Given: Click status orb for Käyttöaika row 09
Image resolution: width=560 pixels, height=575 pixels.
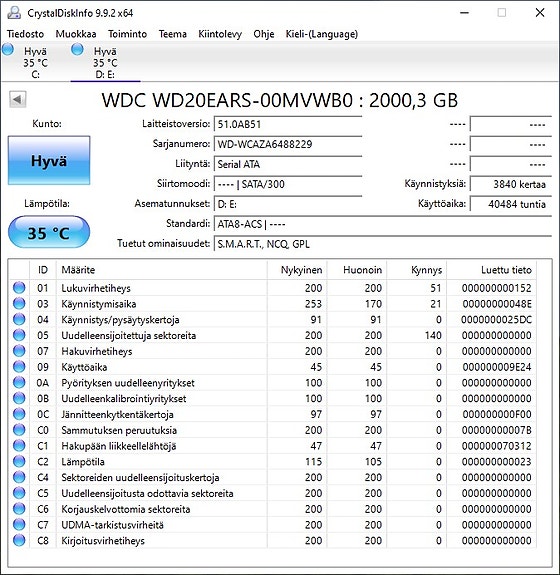Looking at the screenshot, I should (x=19, y=367).
